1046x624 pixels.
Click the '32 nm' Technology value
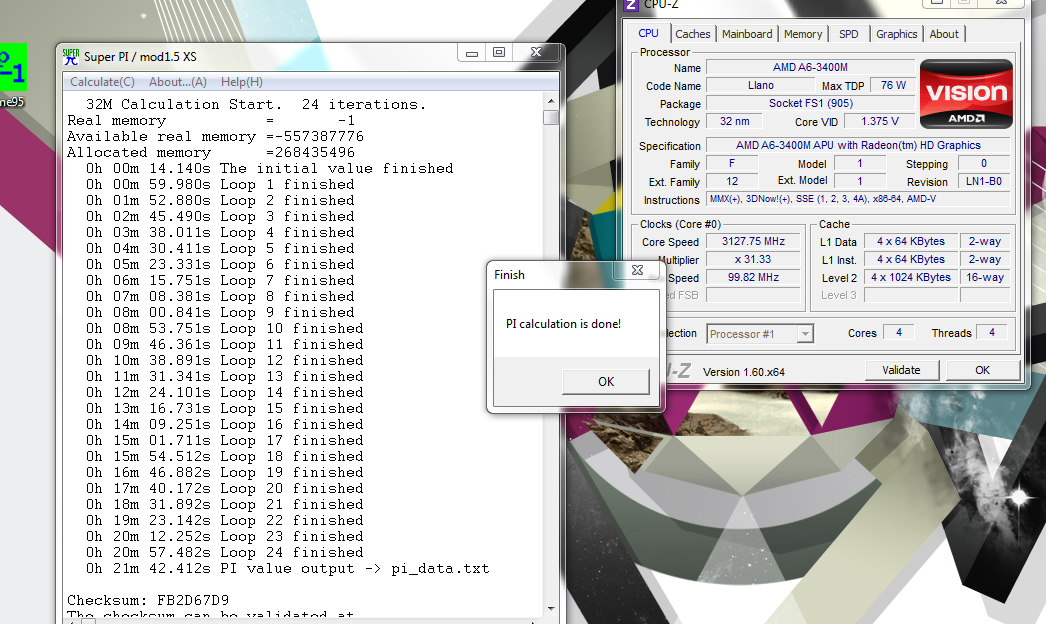click(x=734, y=121)
